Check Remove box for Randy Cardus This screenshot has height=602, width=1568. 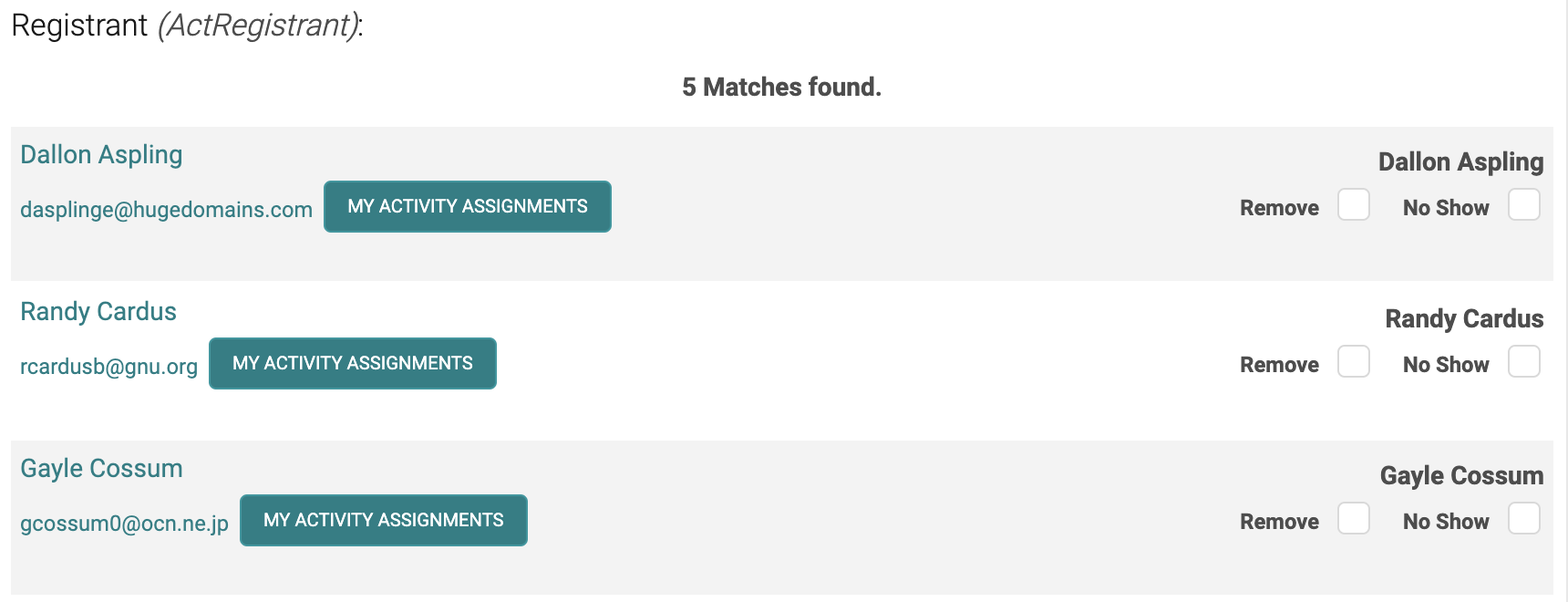click(1353, 362)
